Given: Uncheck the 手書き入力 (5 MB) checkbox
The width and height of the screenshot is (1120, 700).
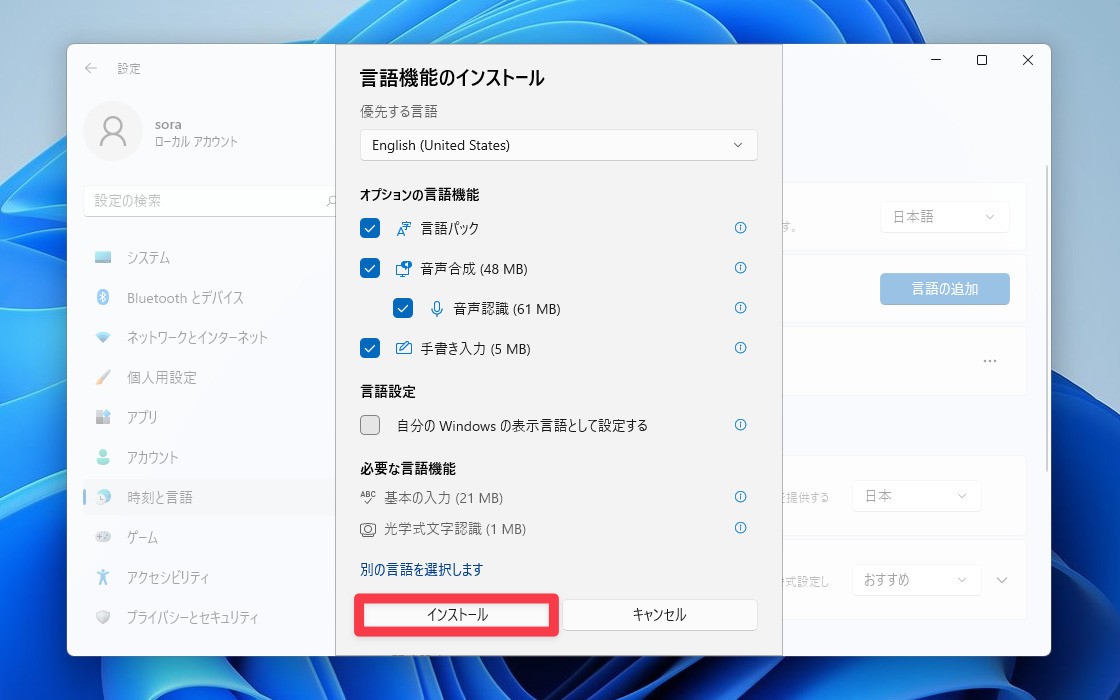Looking at the screenshot, I should 370,349.
